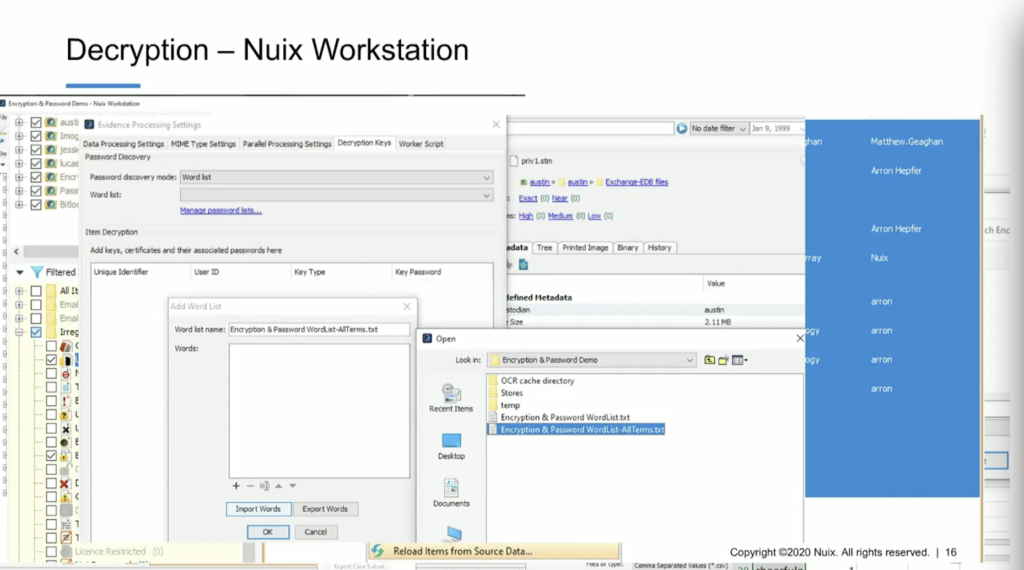Uncheck the Bitloc evidence checkbox
This screenshot has height=570, width=1024.
36,204
